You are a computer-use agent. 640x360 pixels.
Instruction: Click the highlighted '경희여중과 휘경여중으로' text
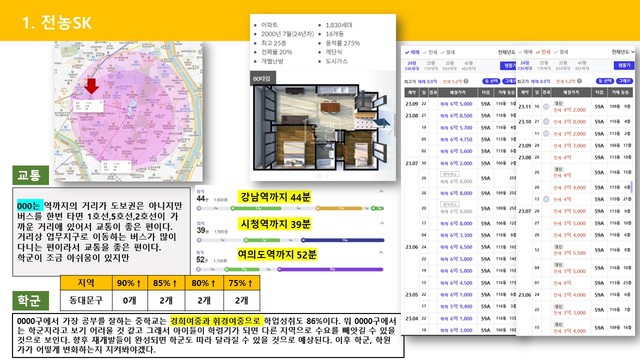215,321
